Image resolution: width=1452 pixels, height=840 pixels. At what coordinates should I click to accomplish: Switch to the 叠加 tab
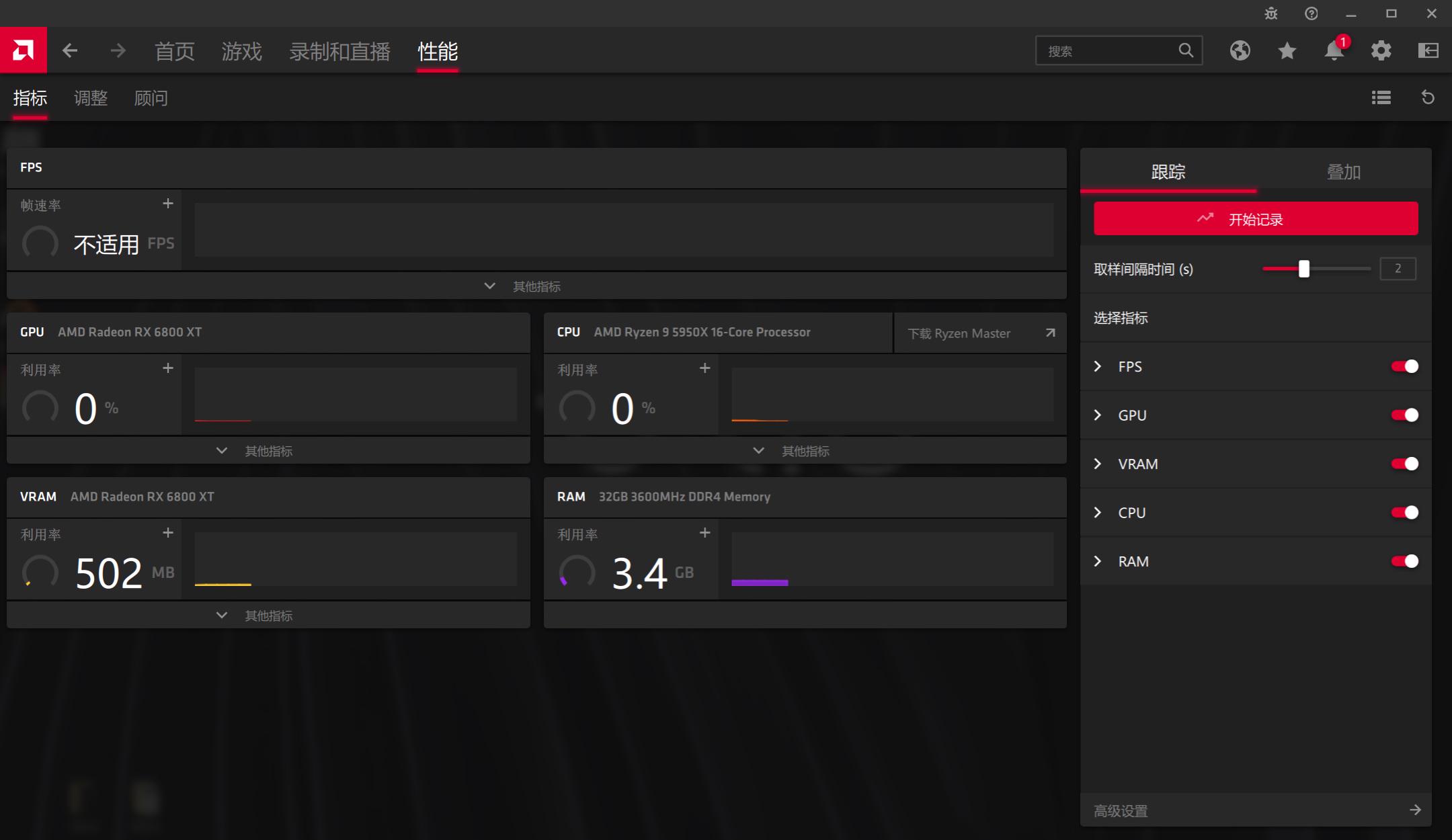point(1344,172)
